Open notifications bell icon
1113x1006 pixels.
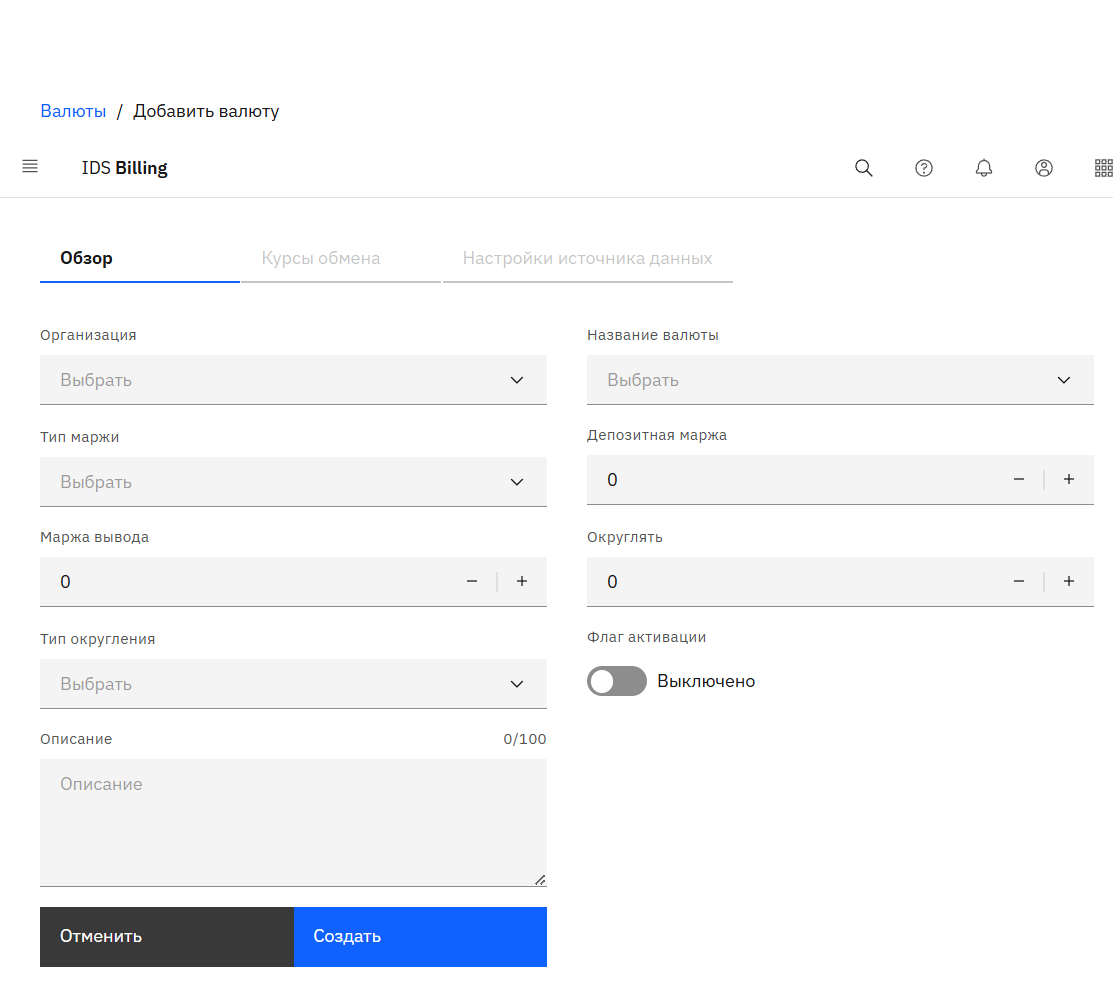click(x=984, y=168)
